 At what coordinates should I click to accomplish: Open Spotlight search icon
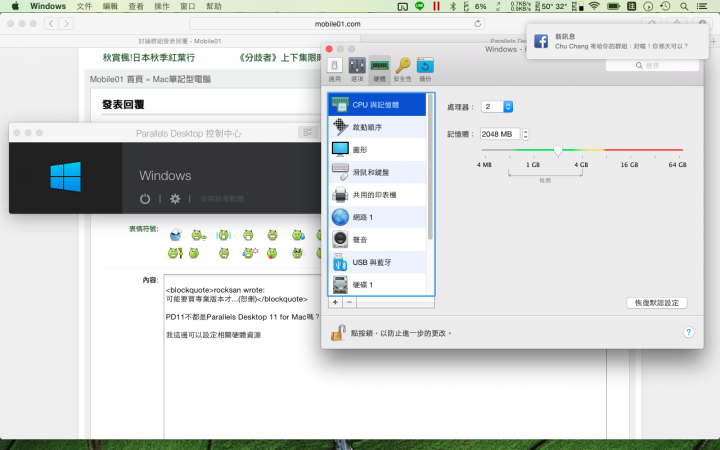(x=684, y=6)
